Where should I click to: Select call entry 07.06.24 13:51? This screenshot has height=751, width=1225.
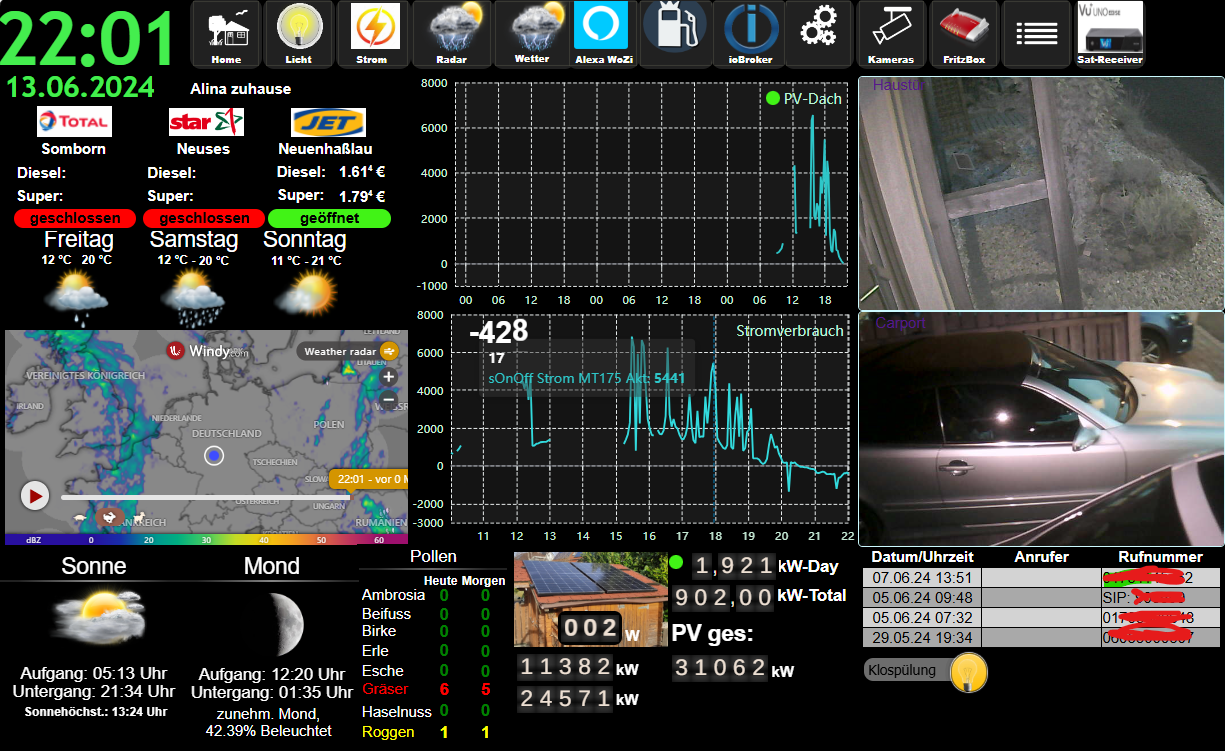[x=1041, y=578]
